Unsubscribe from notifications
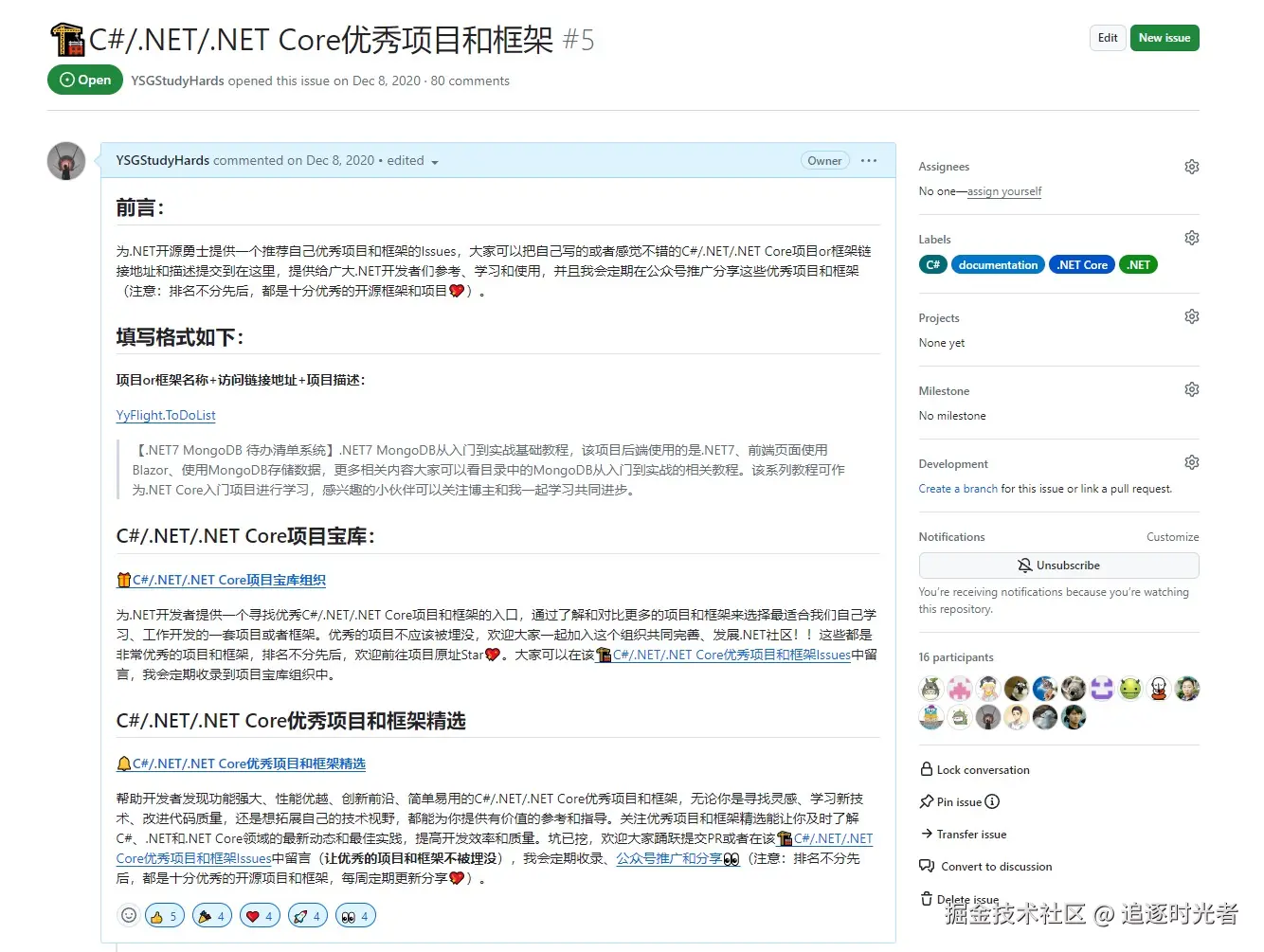The width and height of the screenshot is (1264, 952). click(1058, 566)
